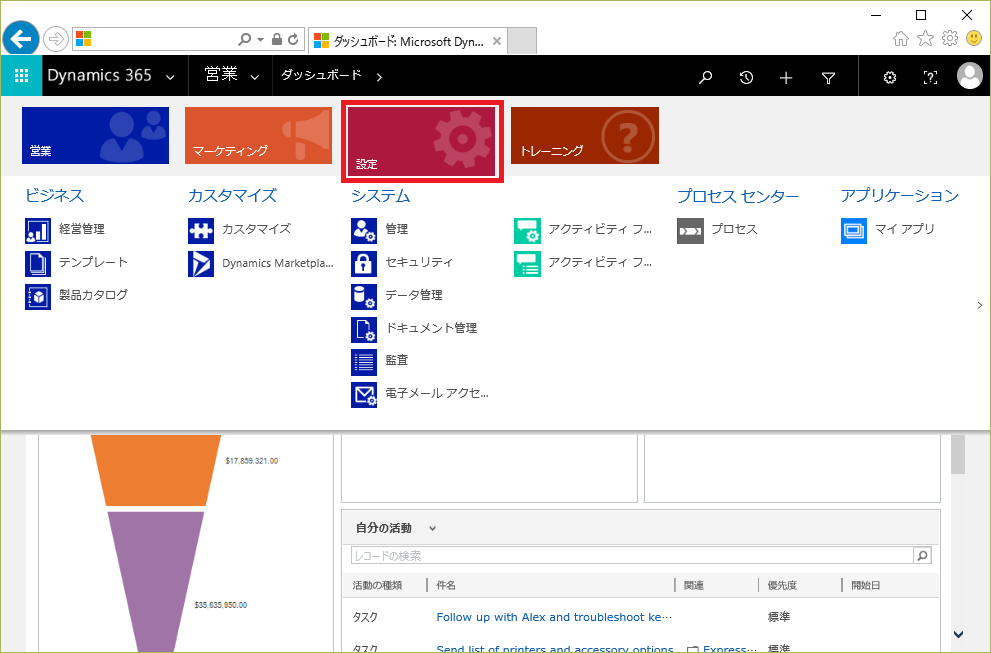The image size is (991, 653).
Task: Open カスタマイズ puzzle piece icon
Action: click(201, 231)
